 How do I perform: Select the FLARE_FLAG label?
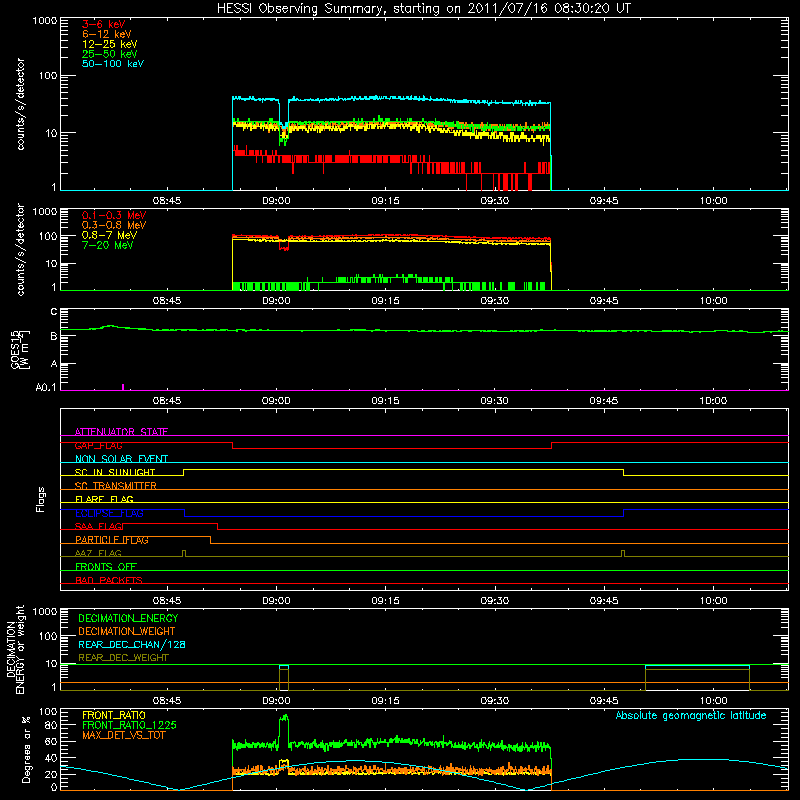point(104,499)
